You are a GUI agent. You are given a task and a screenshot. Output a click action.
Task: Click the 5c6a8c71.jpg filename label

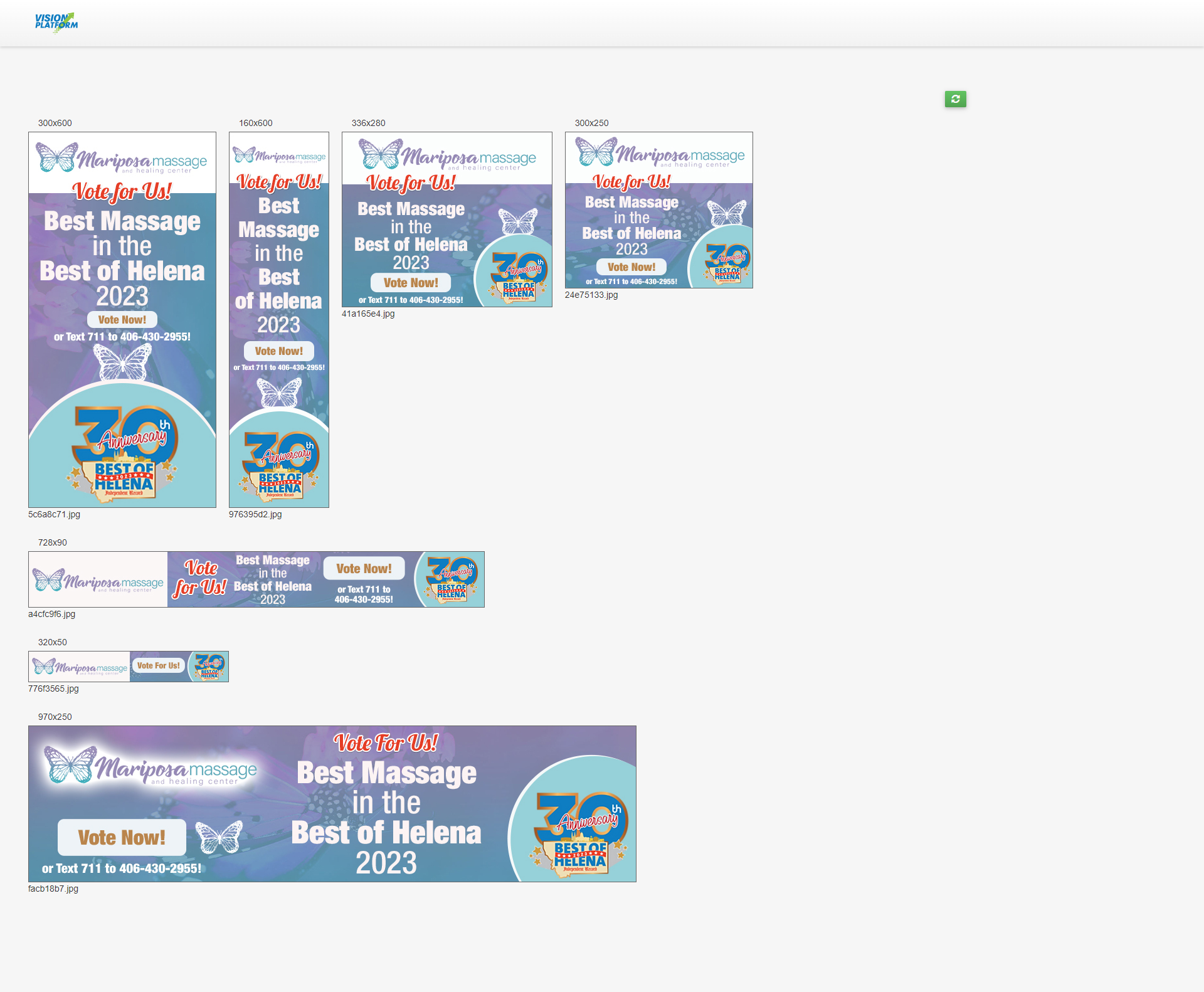click(54, 514)
